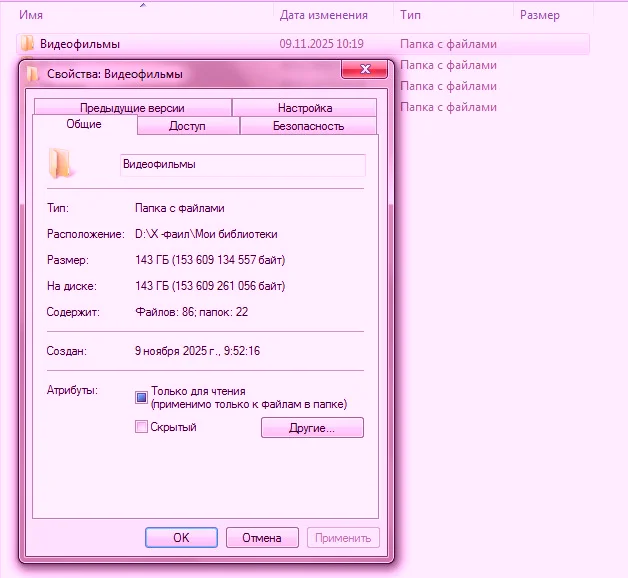Open the Настройка tab

[305, 108]
